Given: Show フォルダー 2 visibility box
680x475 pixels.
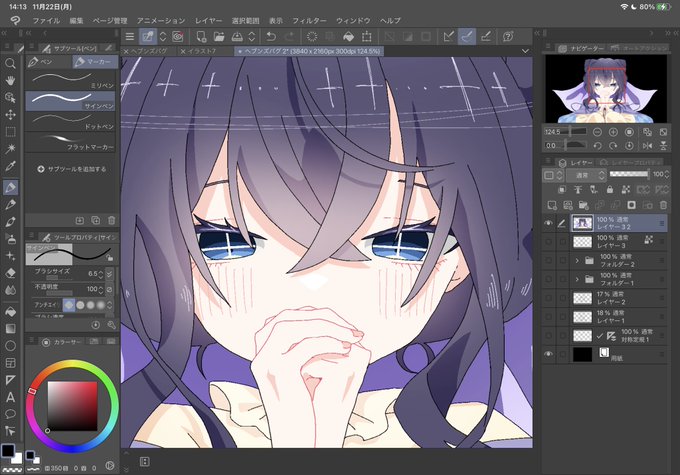Looking at the screenshot, I should (x=549, y=260).
